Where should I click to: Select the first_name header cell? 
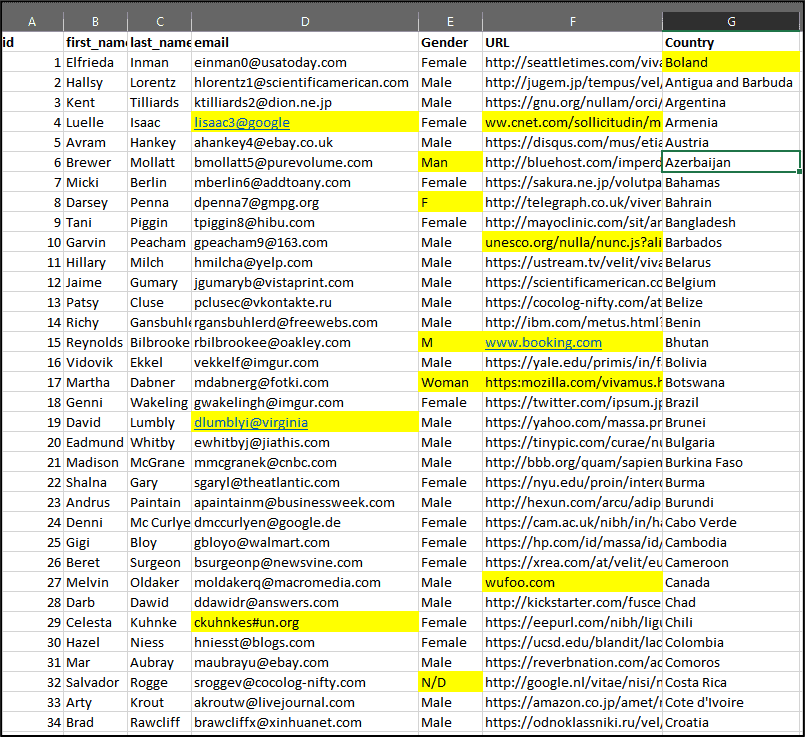pyautogui.click(x=95, y=43)
